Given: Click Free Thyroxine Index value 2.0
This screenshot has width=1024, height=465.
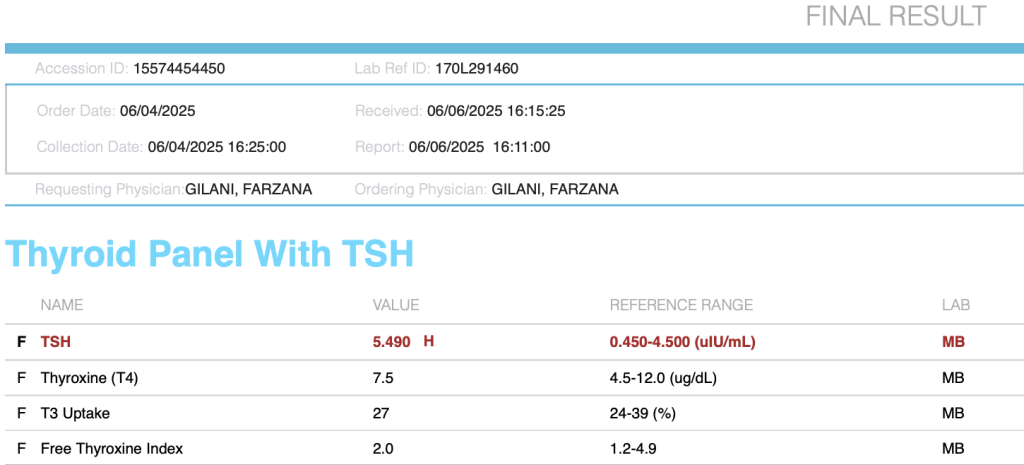Looking at the screenshot, I should click(383, 449).
